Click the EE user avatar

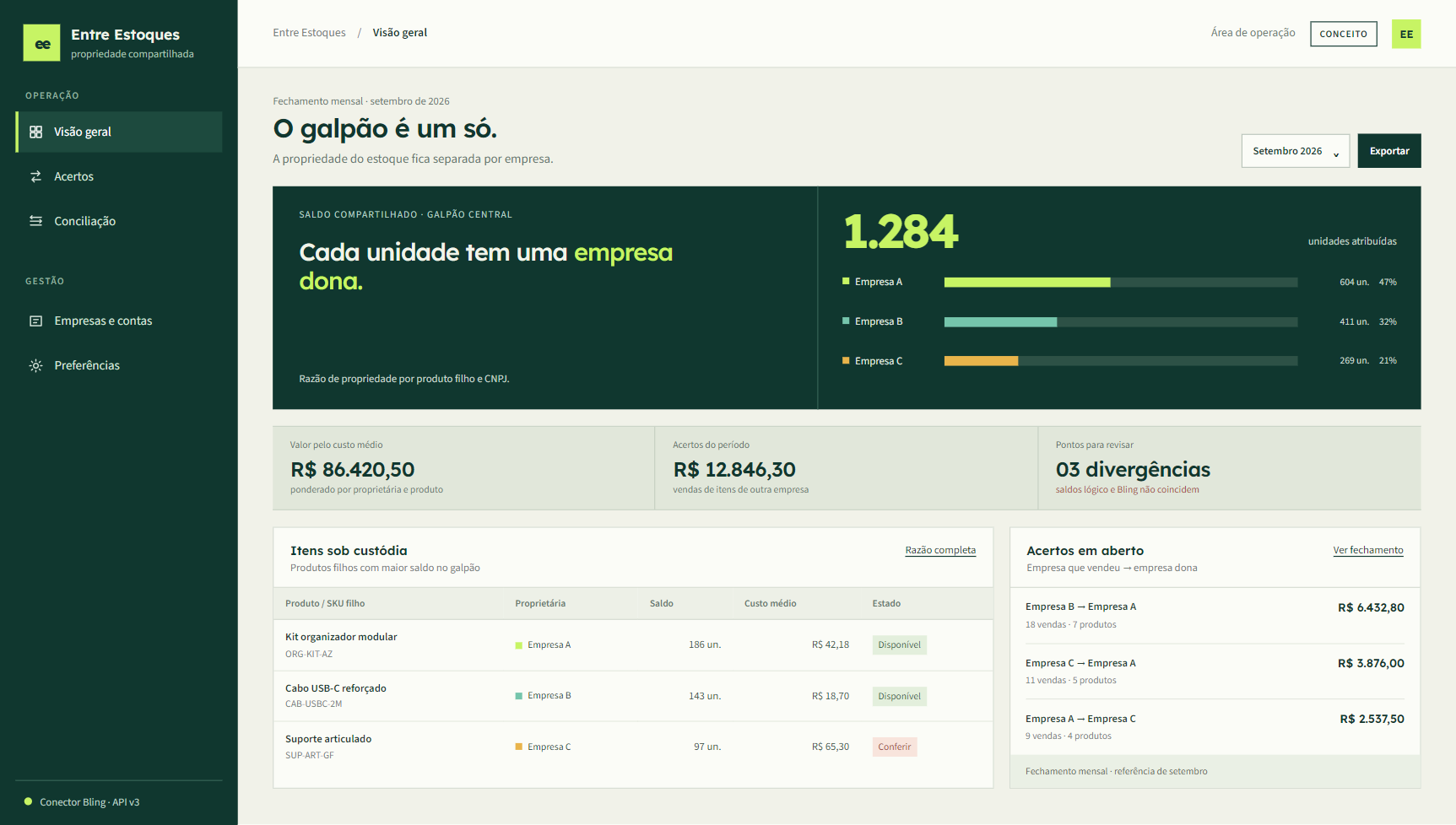tap(1406, 34)
